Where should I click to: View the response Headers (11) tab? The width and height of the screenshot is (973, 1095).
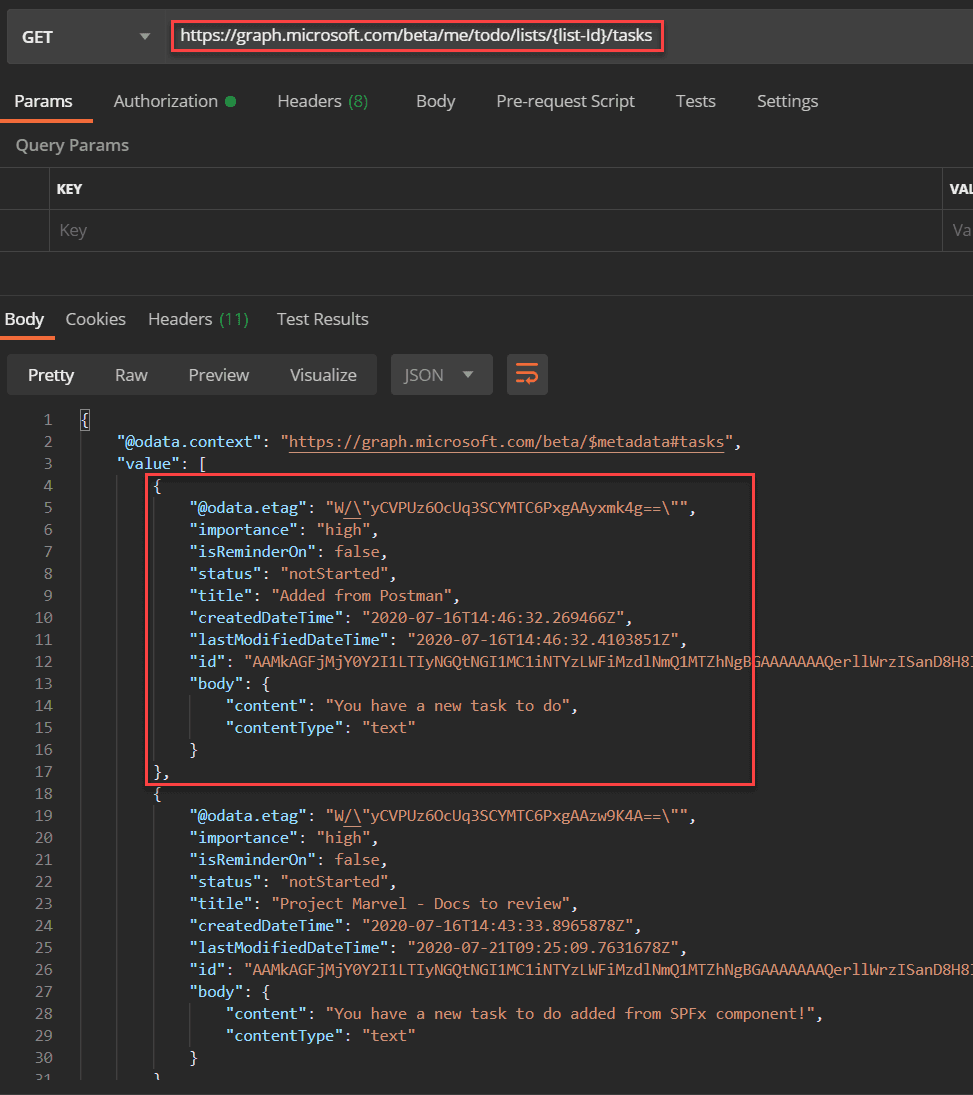pos(198,319)
